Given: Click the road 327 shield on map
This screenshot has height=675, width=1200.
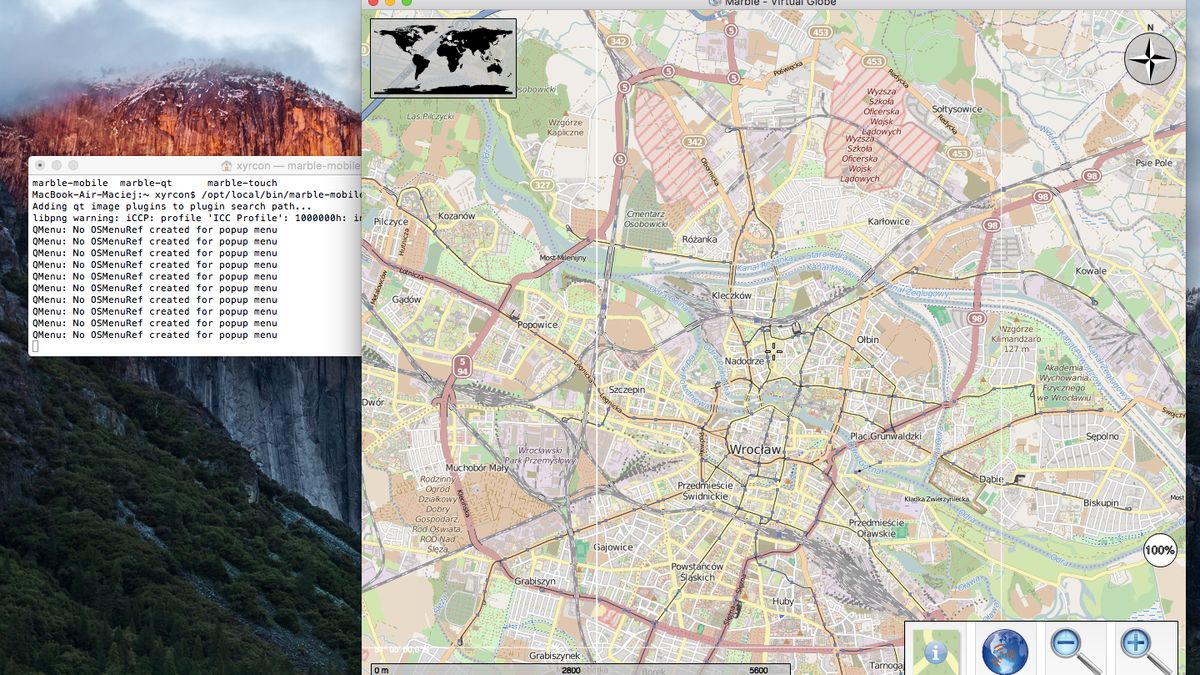Looking at the screenshot, I should 543,185.
